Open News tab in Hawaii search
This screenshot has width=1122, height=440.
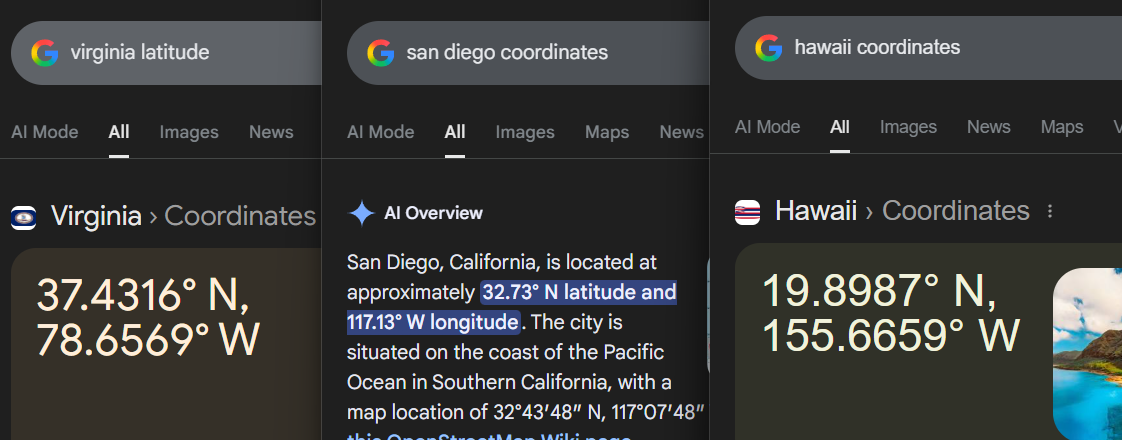point(989,127)
